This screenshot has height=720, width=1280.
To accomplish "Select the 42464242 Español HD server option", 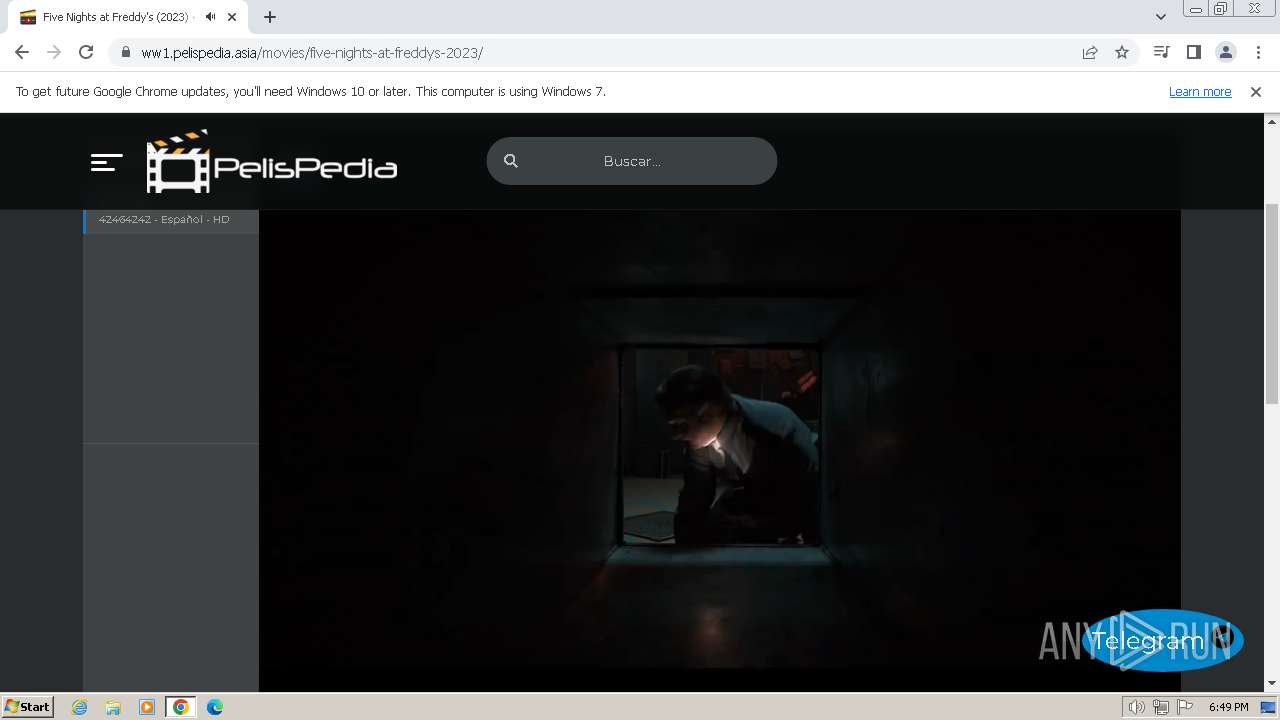I will click(171, 219).
